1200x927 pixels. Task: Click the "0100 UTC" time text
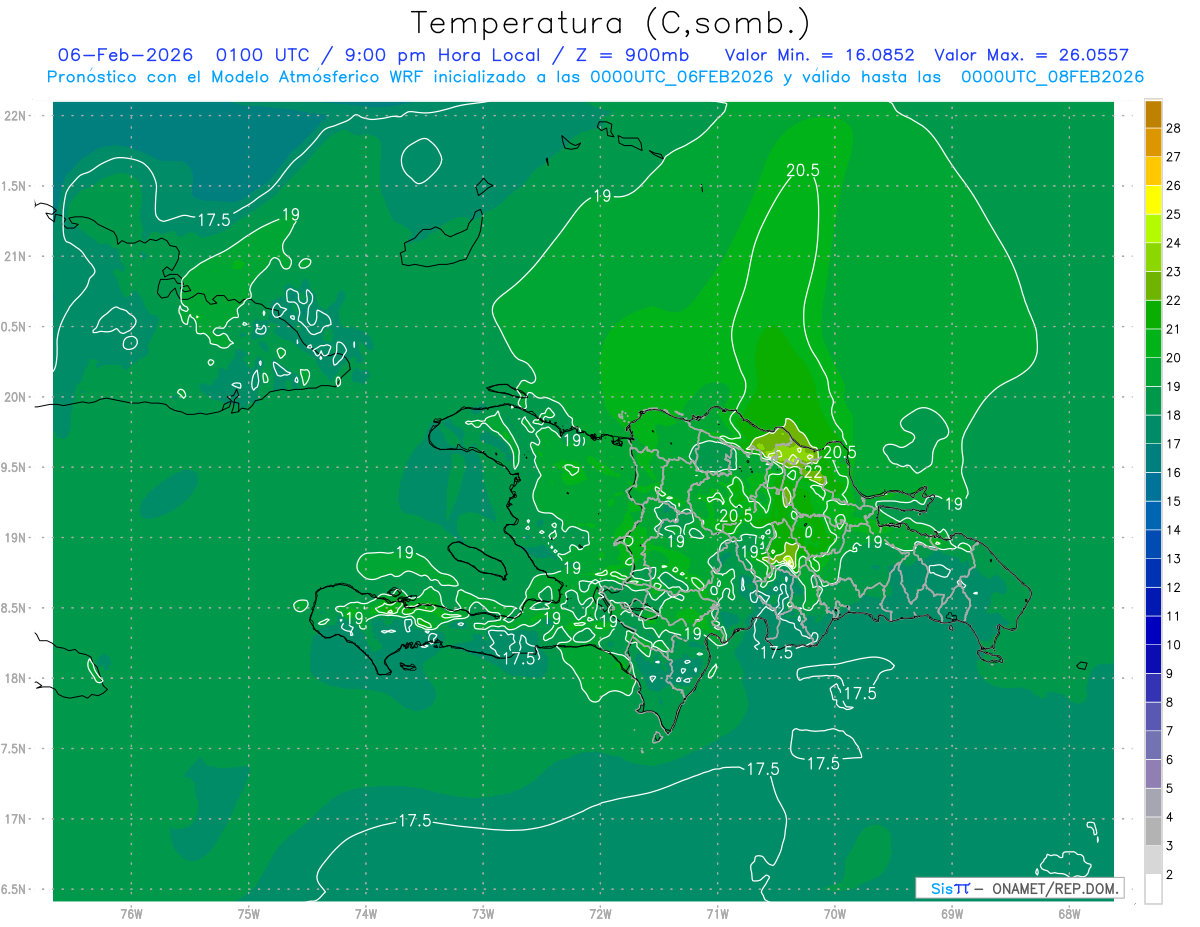[264, 55]
